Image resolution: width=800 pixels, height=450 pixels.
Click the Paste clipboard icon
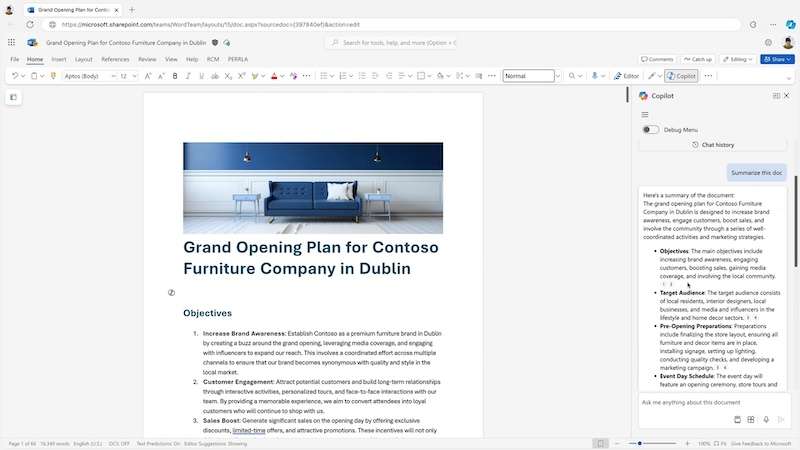pos(34,76)
